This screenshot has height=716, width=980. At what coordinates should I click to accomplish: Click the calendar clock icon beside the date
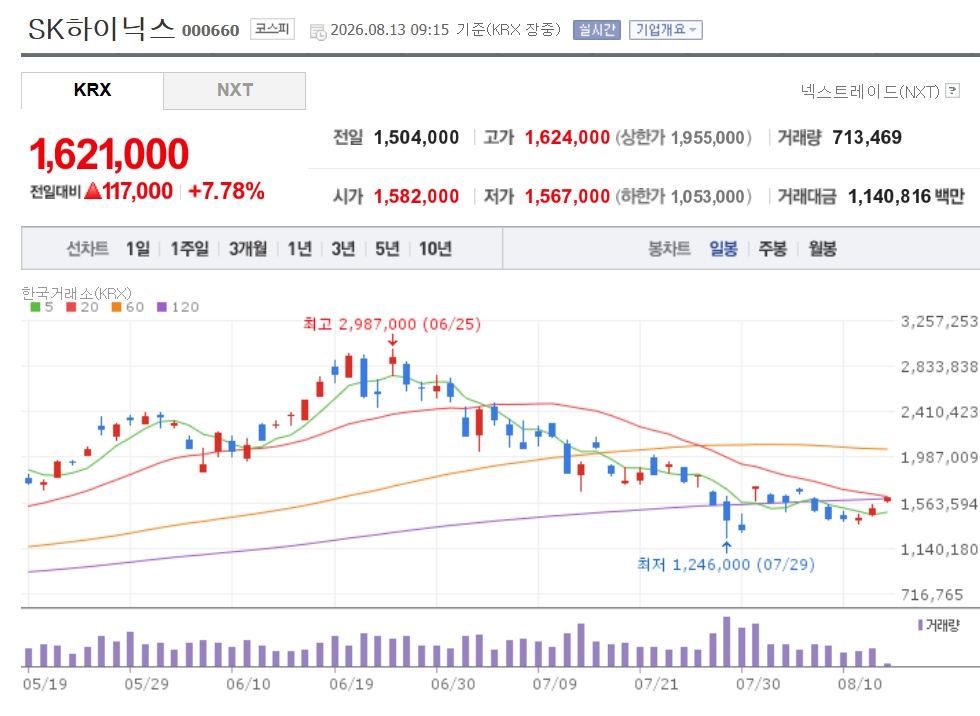[318, 32]
